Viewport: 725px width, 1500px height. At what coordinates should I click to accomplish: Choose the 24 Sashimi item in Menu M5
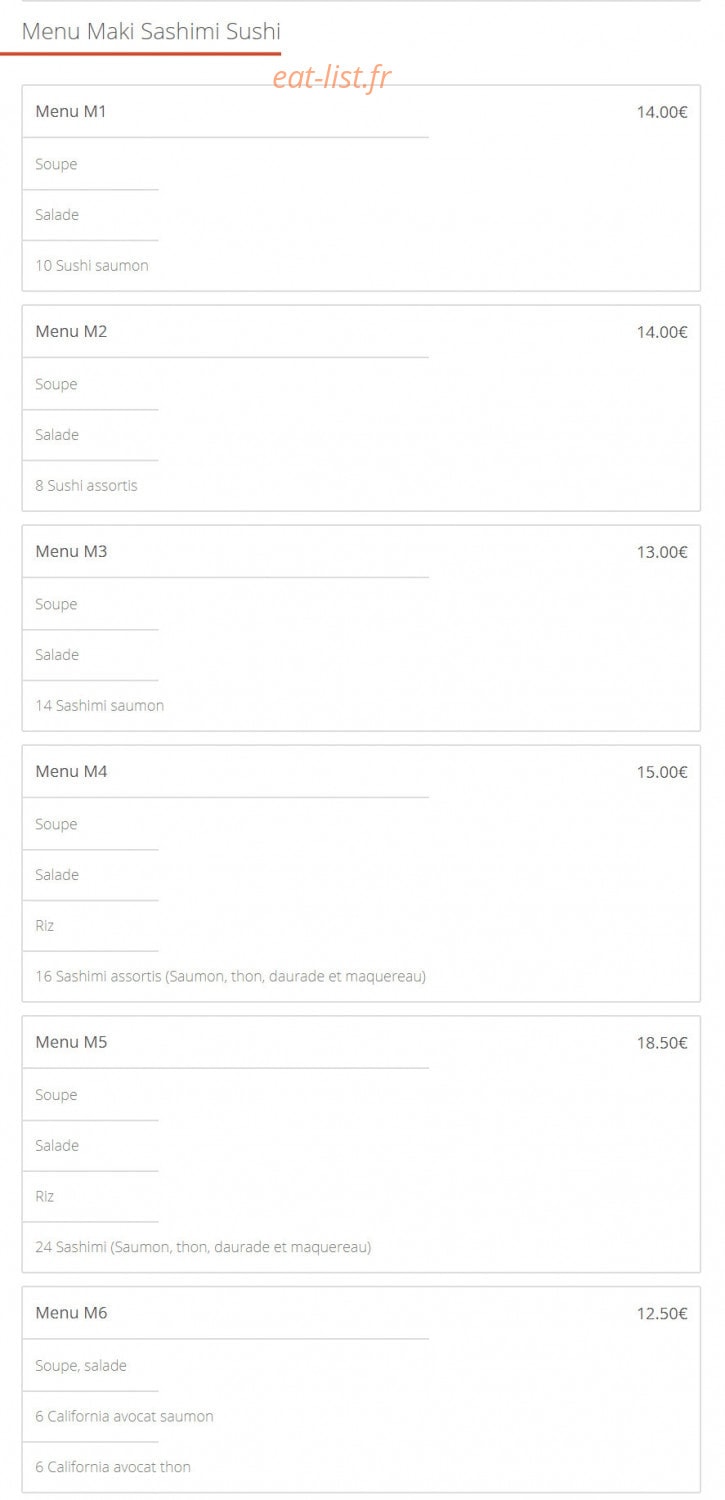(x=203, y=1247)
